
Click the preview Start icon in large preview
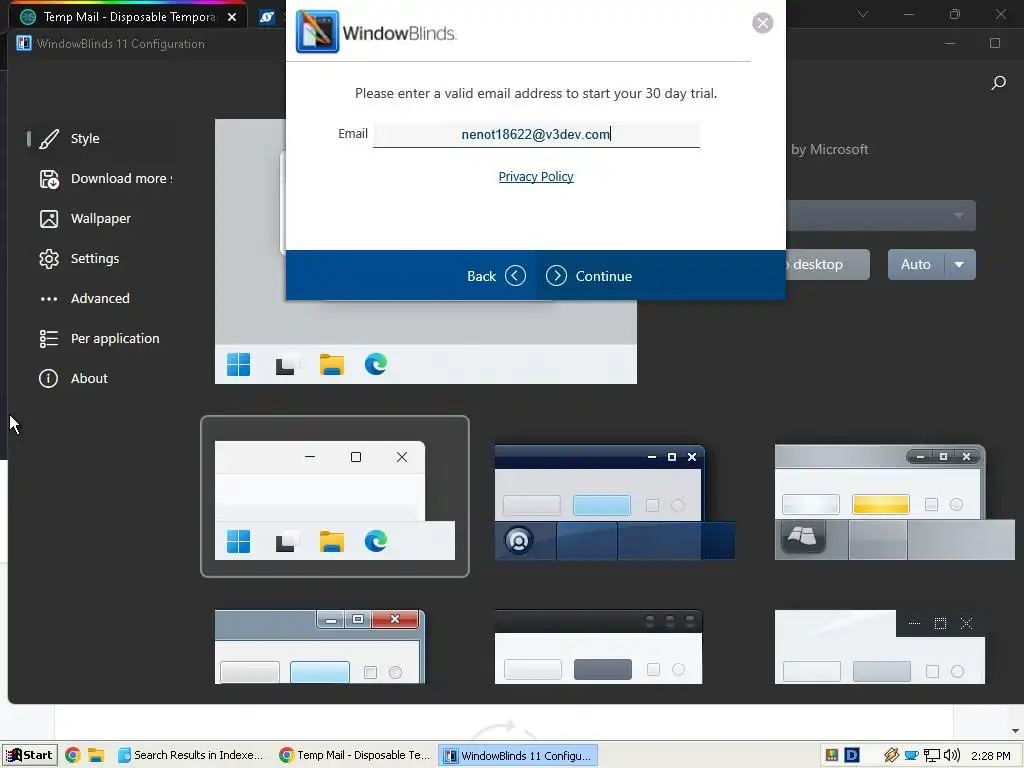pos(238,364)
